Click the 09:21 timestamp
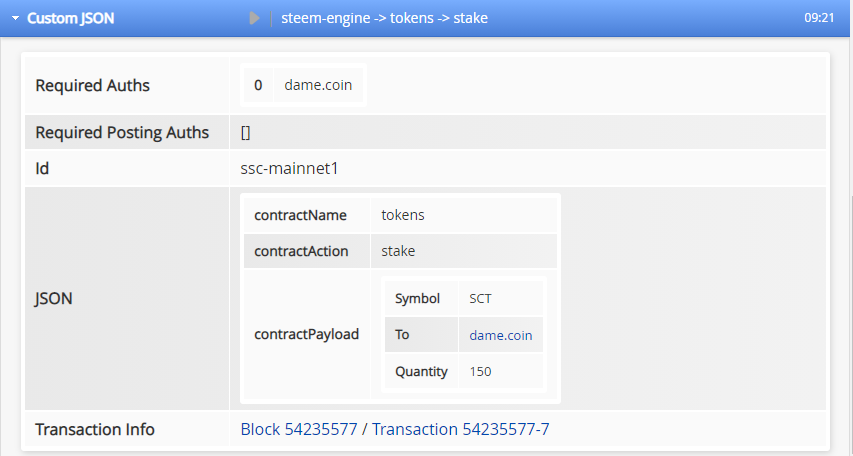This screenshot has height=456, width=853. pos(819,18)
